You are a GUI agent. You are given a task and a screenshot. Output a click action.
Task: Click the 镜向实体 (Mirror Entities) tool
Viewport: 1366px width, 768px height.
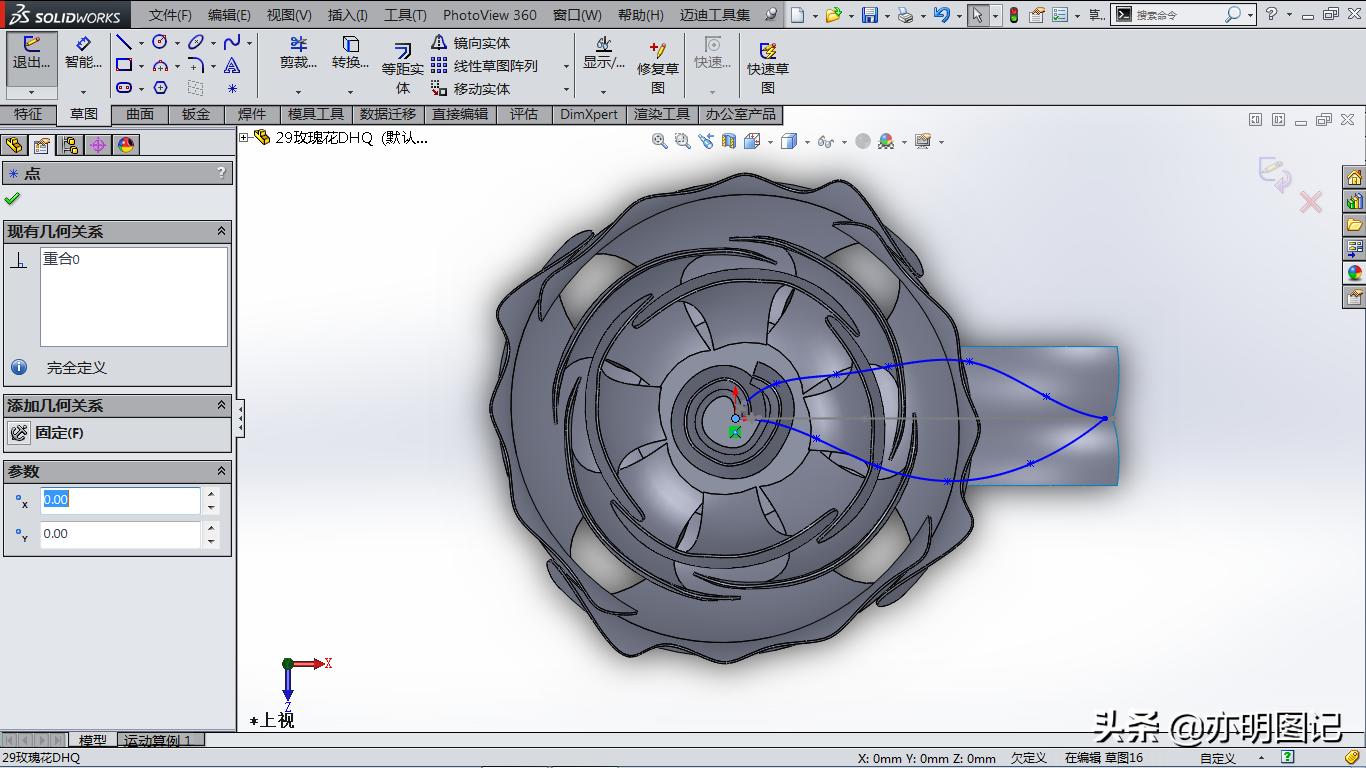tap(470, 43)
